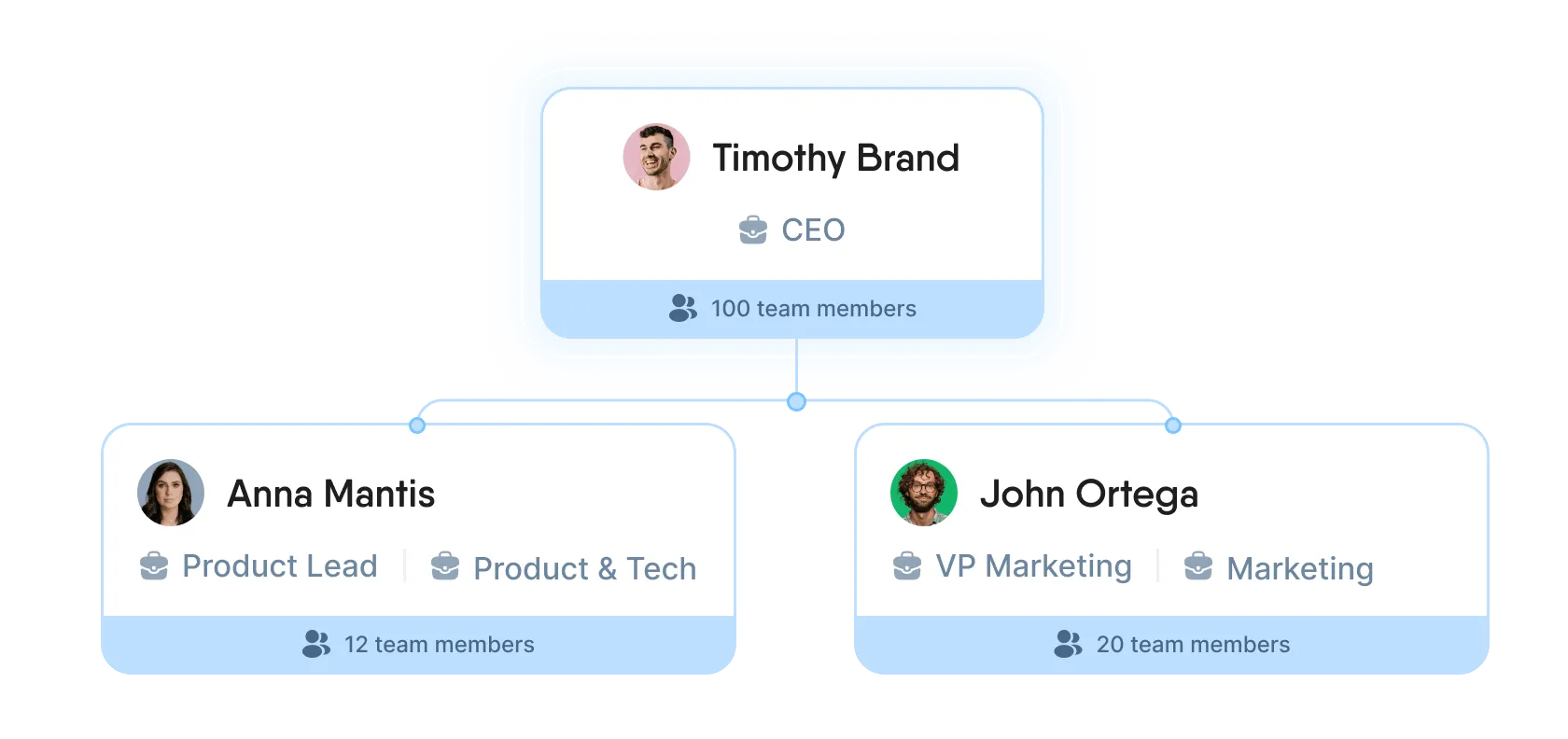Click John Ortega's avatar picture
Viewport: 1568px width, 739px height.
[924, 493]
